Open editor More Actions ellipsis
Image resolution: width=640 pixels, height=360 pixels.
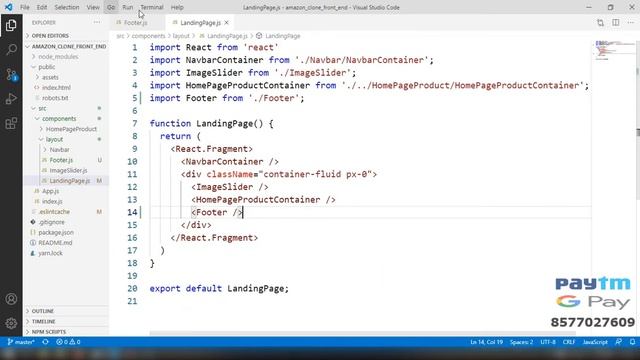point(631,23)
